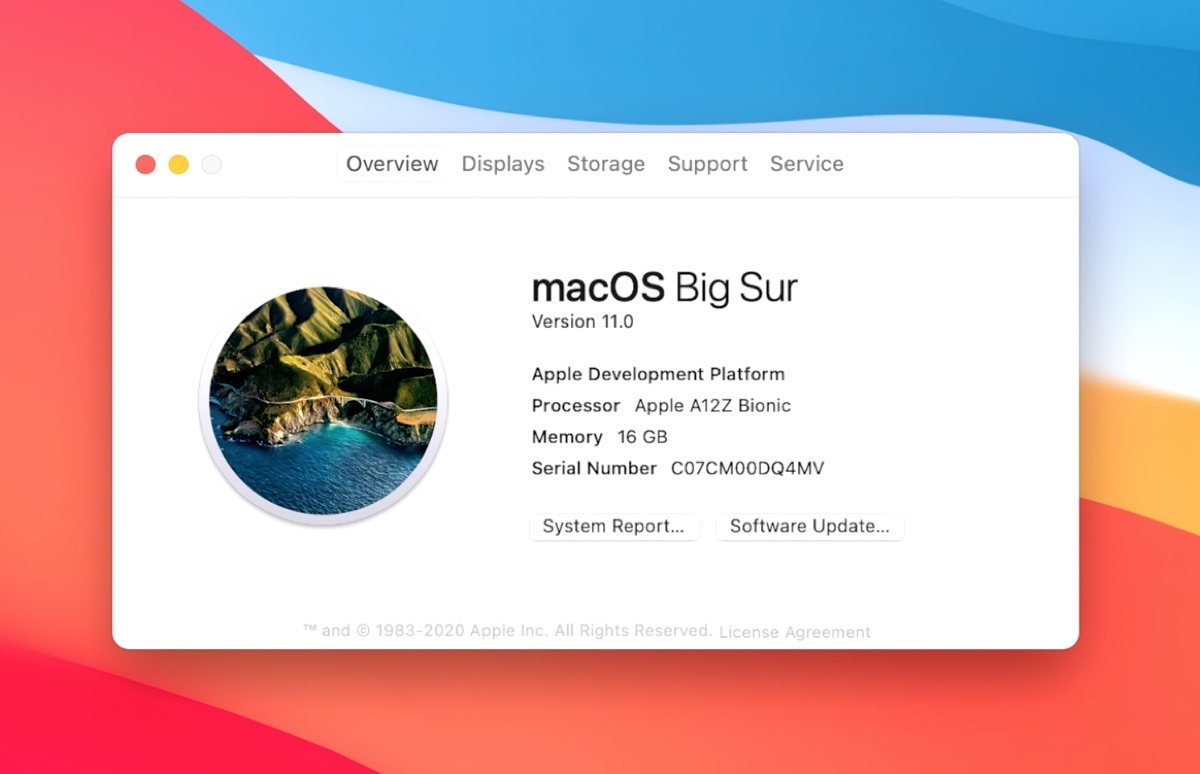Screen dimensions: 1200x774
Task: Click the Processor label
Action: [x=576, y=406]
